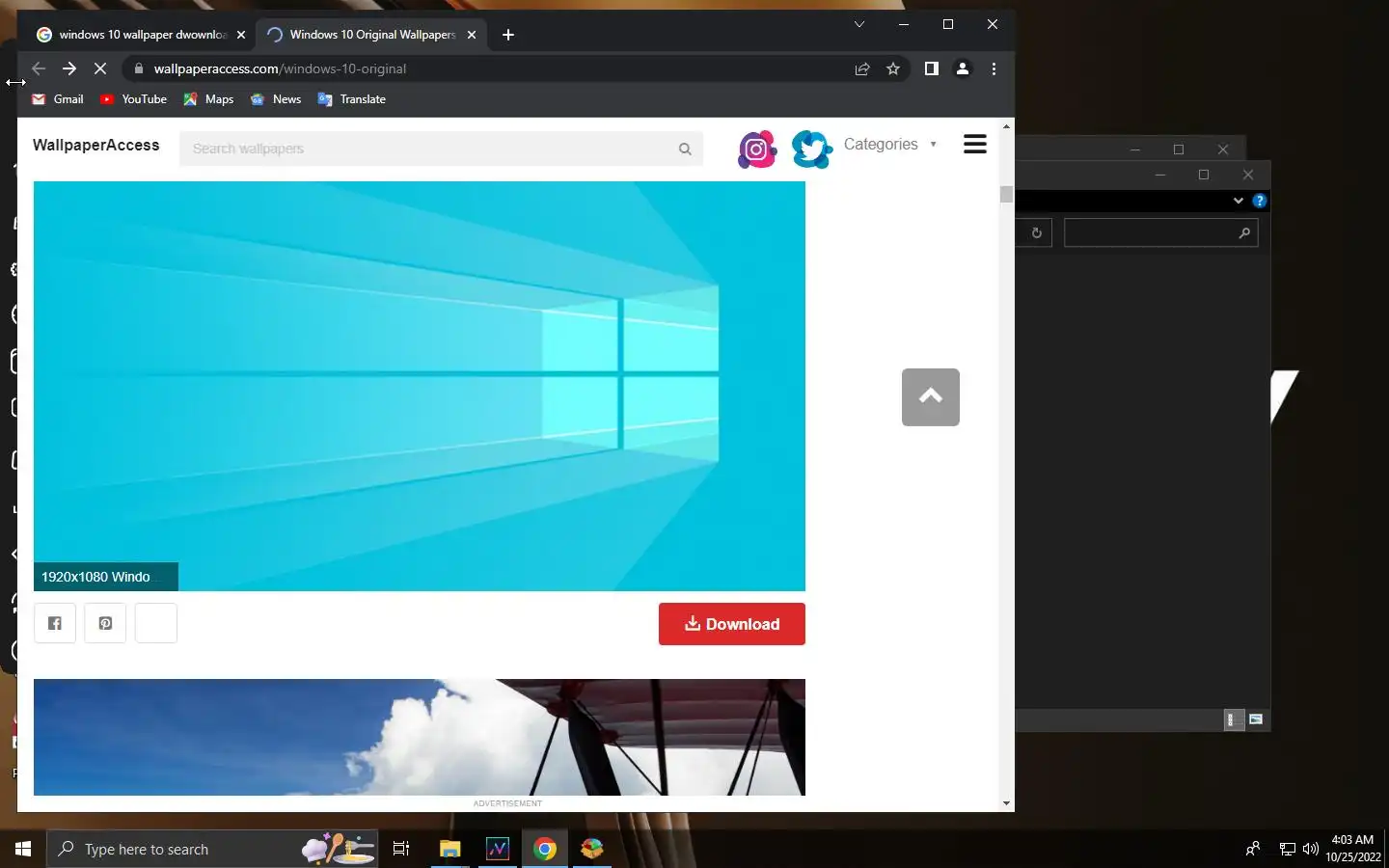Bookmark this tab with the star icon
Viewport: 1389px width, 868px height.
pos(893,68)
